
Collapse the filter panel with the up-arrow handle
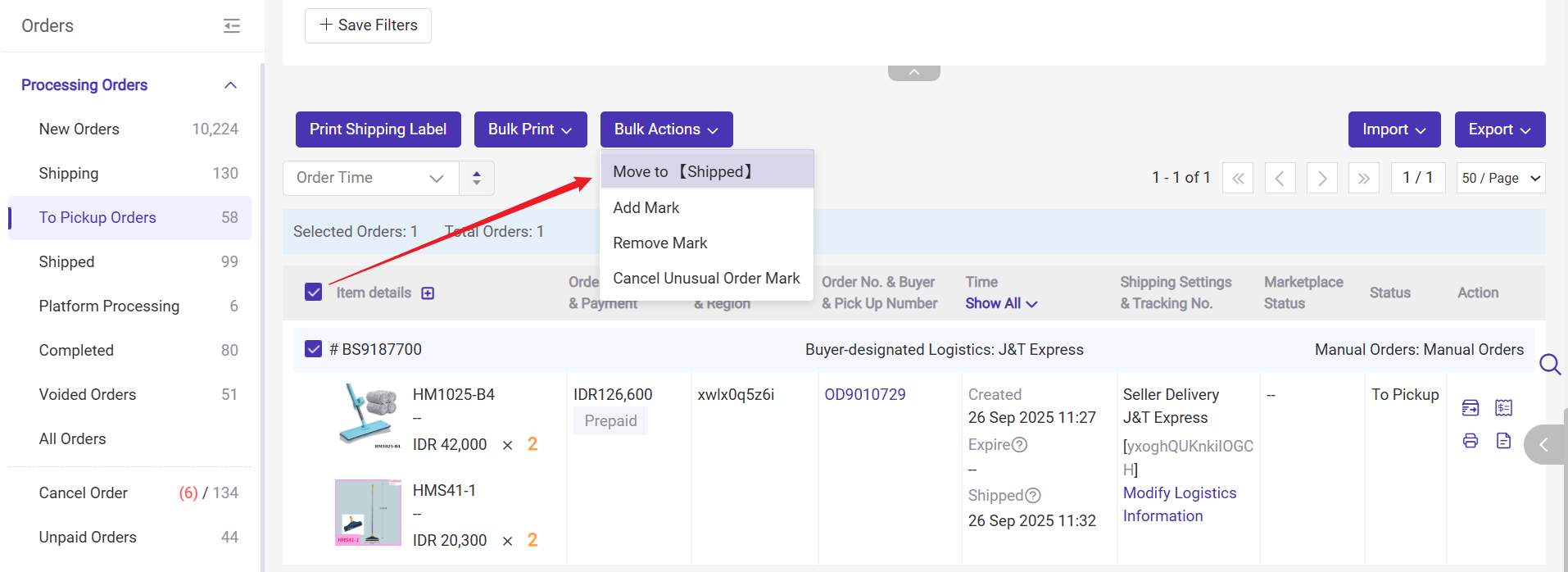point(913,73)
